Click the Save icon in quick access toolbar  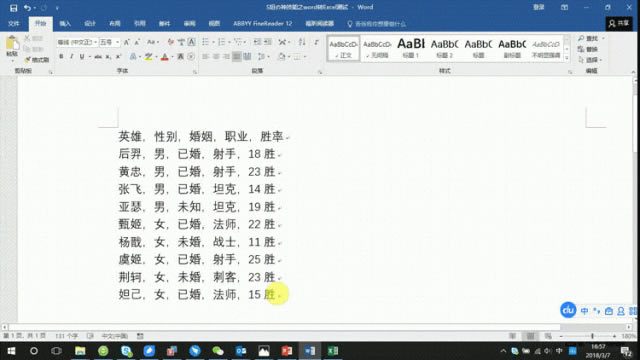[x=13, y=8]
